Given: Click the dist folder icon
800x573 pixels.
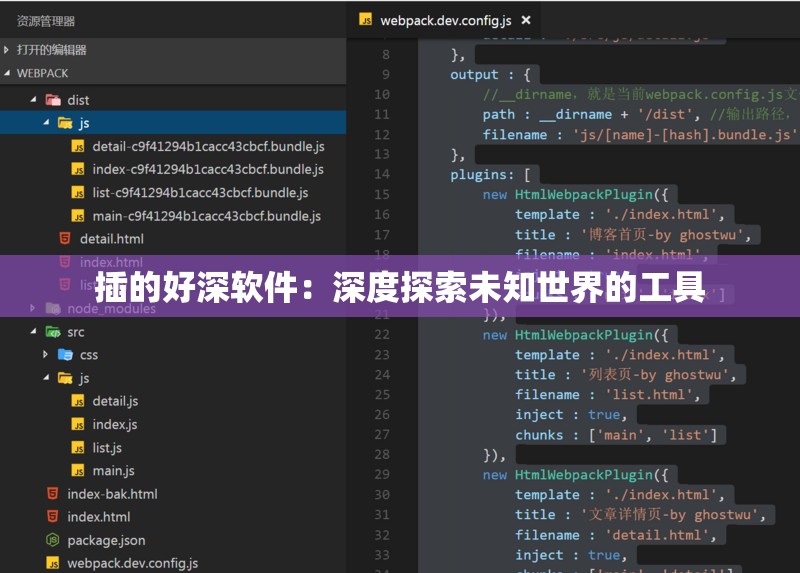Looking at the screenshot, I should click(x=53, y=99).
